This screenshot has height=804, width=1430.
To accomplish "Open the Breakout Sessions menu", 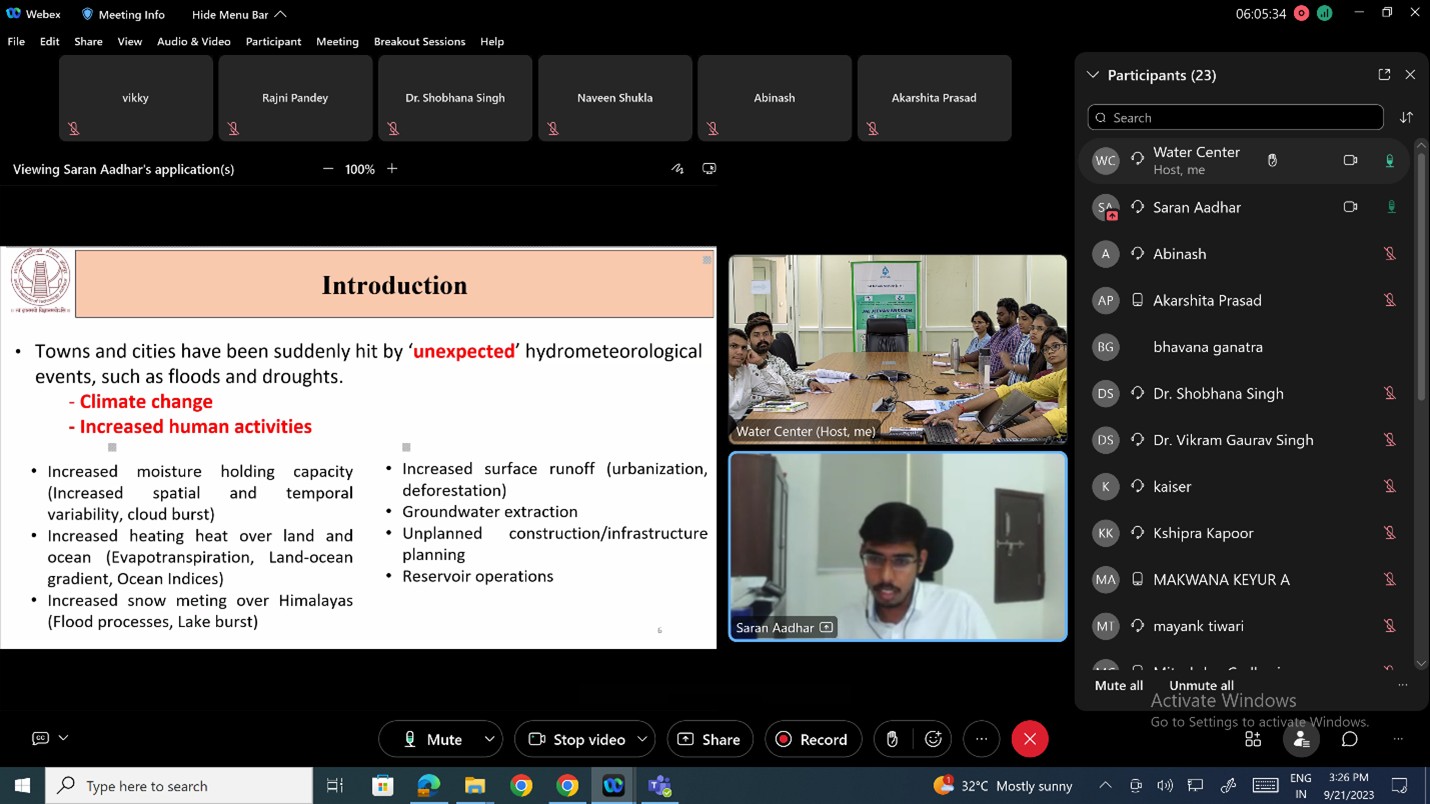I will (418, 42).
